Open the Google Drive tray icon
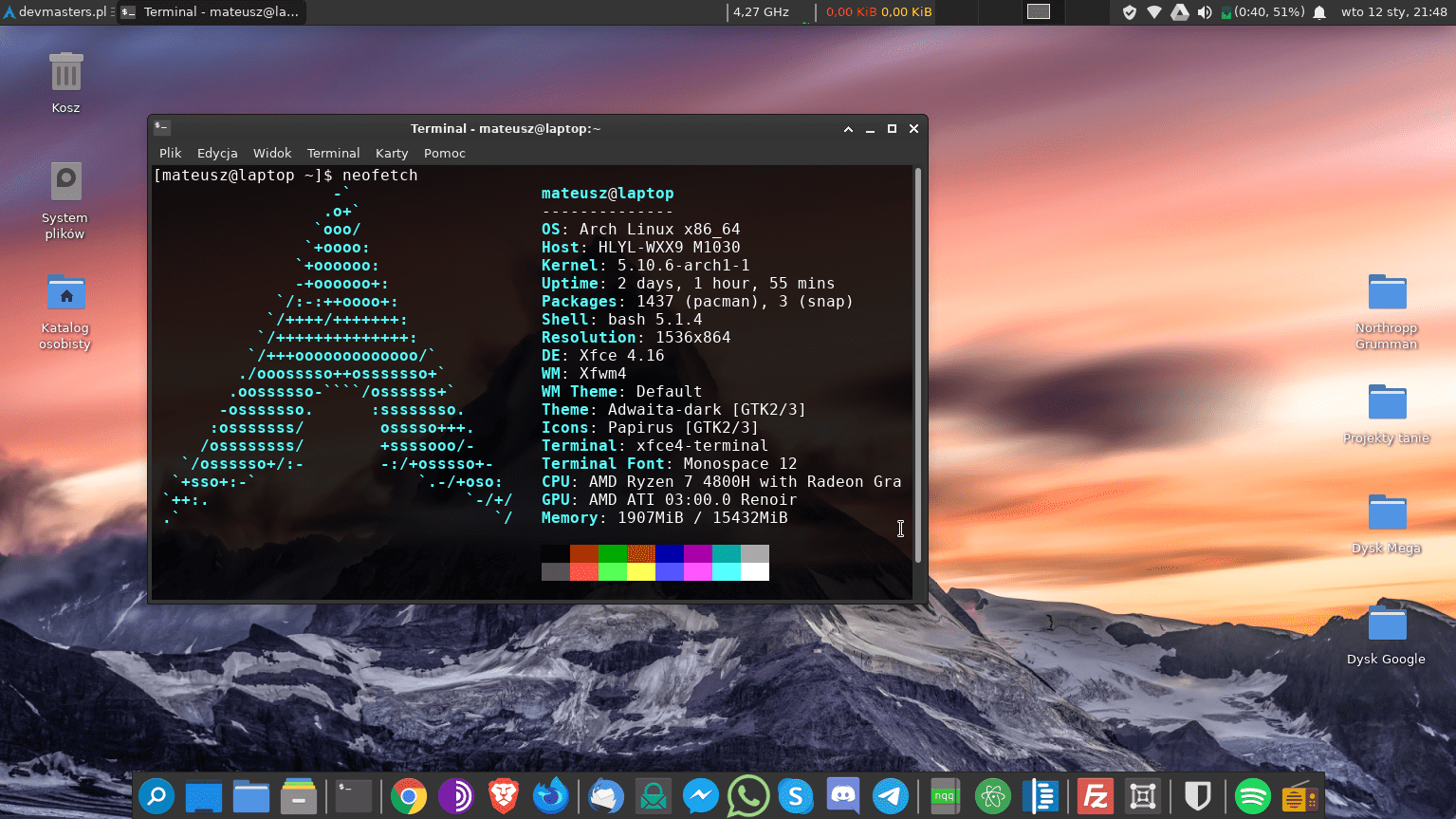Image resolution: width=1456 pixels, height=819 pixels. [1180, 11]
